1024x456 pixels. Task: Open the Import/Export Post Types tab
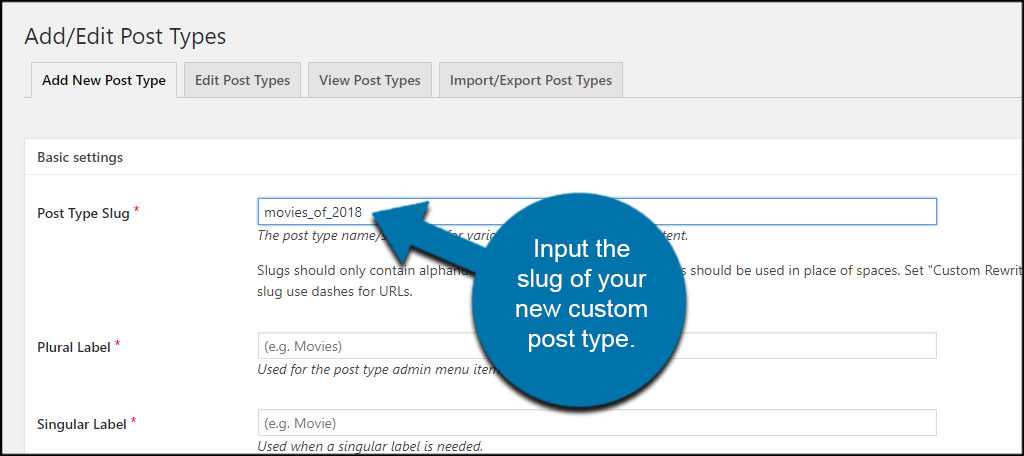(531, 80)
